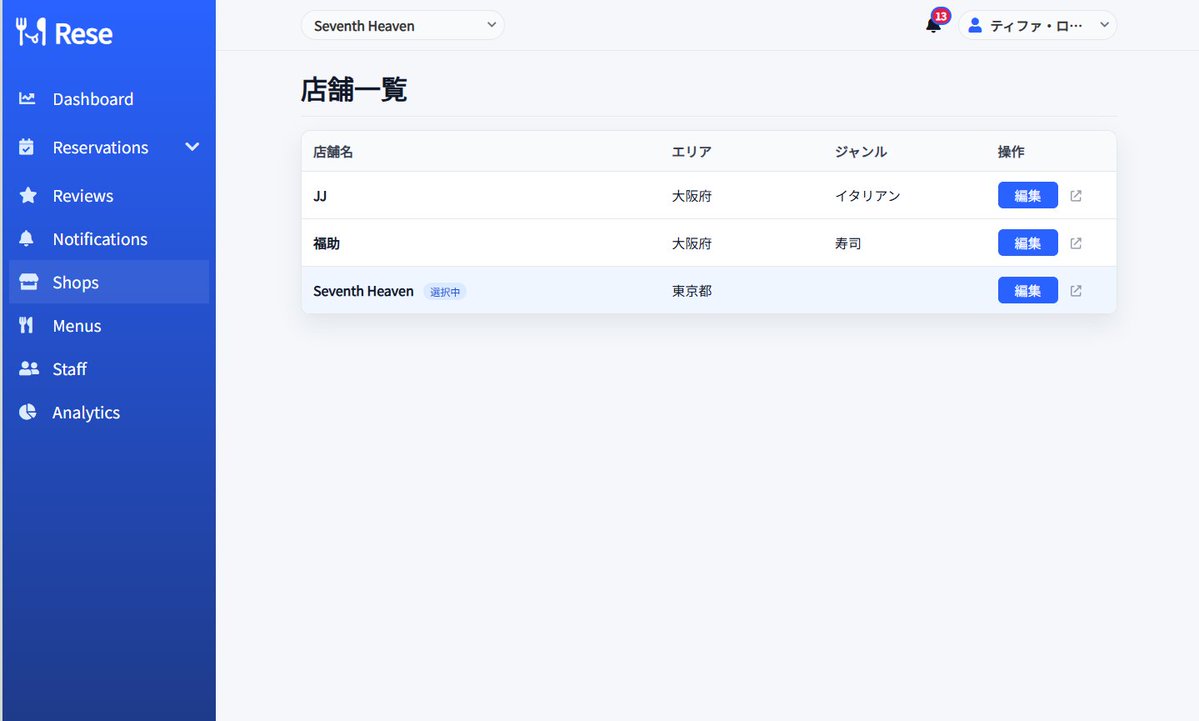Click the Notifications bell icon in sidebar

27,239
